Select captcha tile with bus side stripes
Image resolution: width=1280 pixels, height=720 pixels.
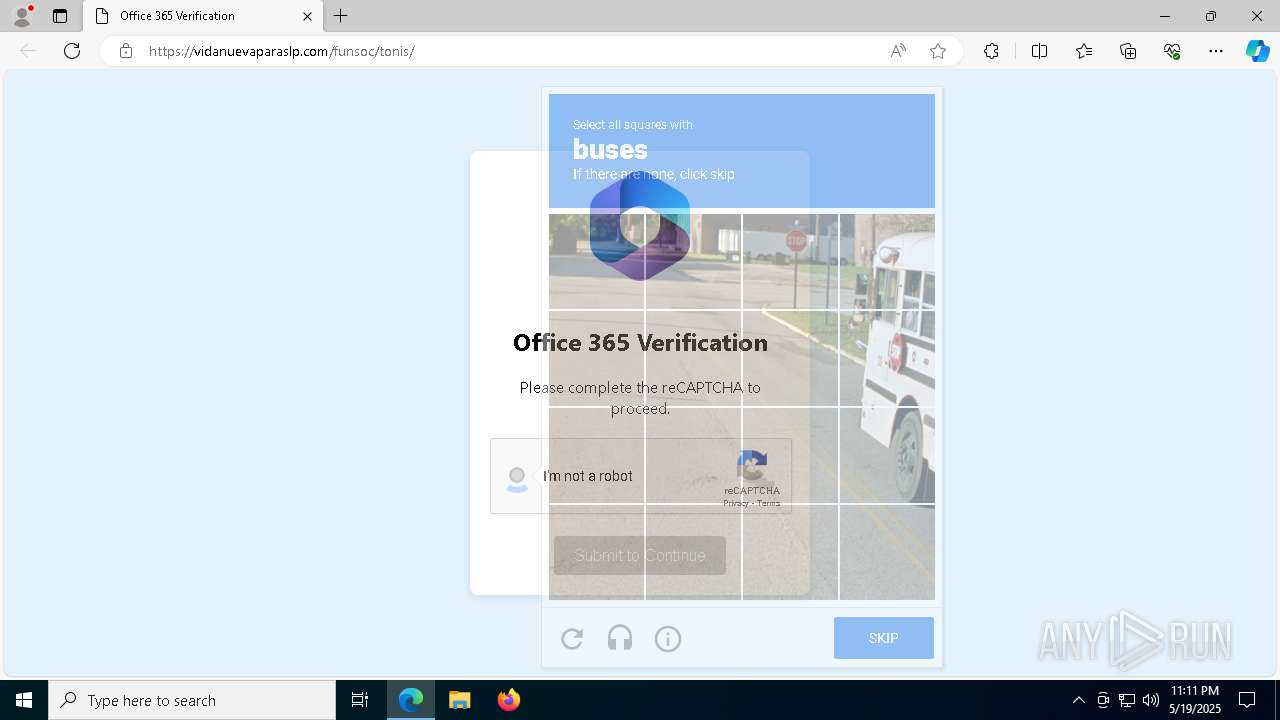click(888, 358)
